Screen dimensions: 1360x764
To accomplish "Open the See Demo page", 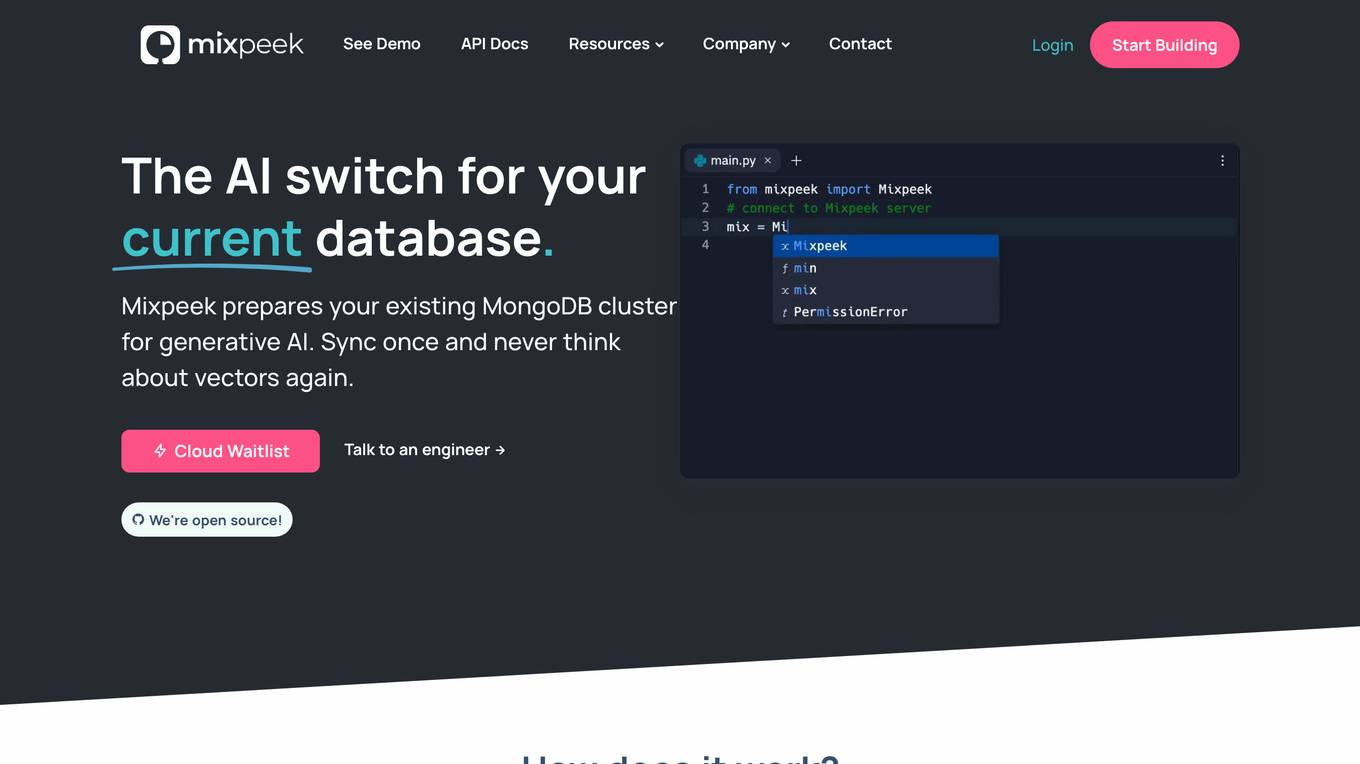I will pos(382,44).
